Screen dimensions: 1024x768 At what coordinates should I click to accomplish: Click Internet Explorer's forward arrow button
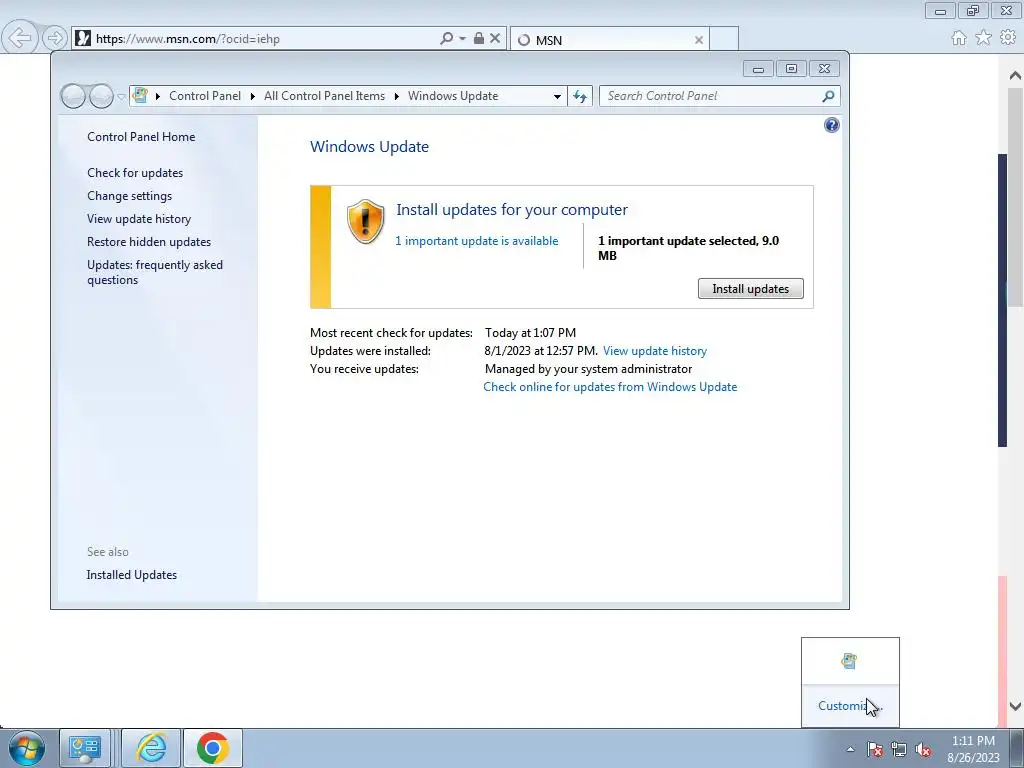(x=55, y=39)
